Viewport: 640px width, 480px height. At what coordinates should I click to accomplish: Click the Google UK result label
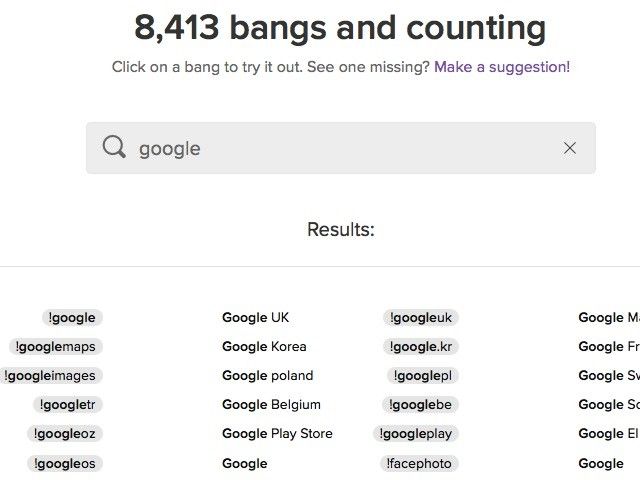(x=256, y=318)
